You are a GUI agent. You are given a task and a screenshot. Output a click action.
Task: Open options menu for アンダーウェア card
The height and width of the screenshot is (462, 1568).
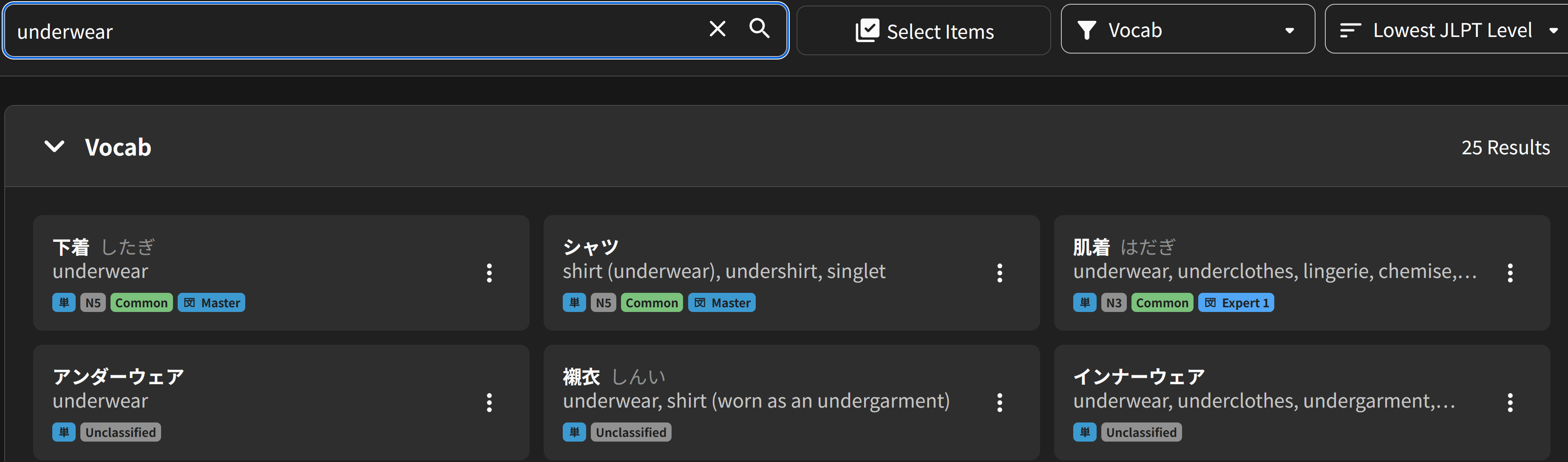[489, 402]
